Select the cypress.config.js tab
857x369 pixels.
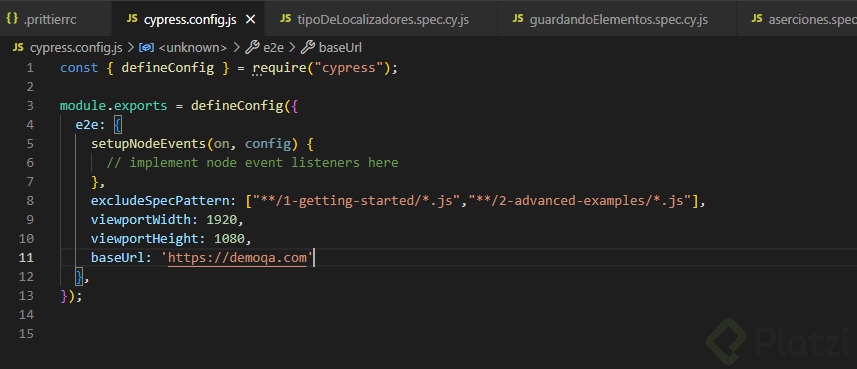point(187,19)
